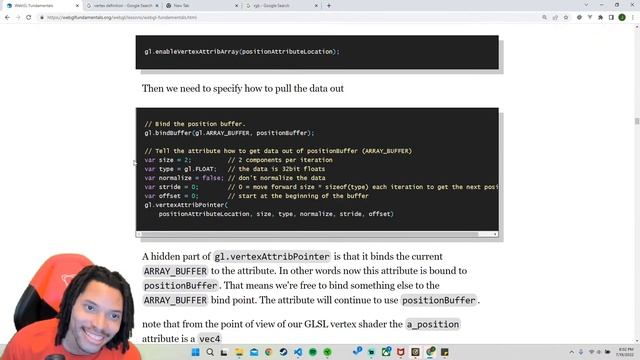Open Task View on the taskbar
Image resolution: width=640 pixels, height=360 pixels.
point(224,352)
